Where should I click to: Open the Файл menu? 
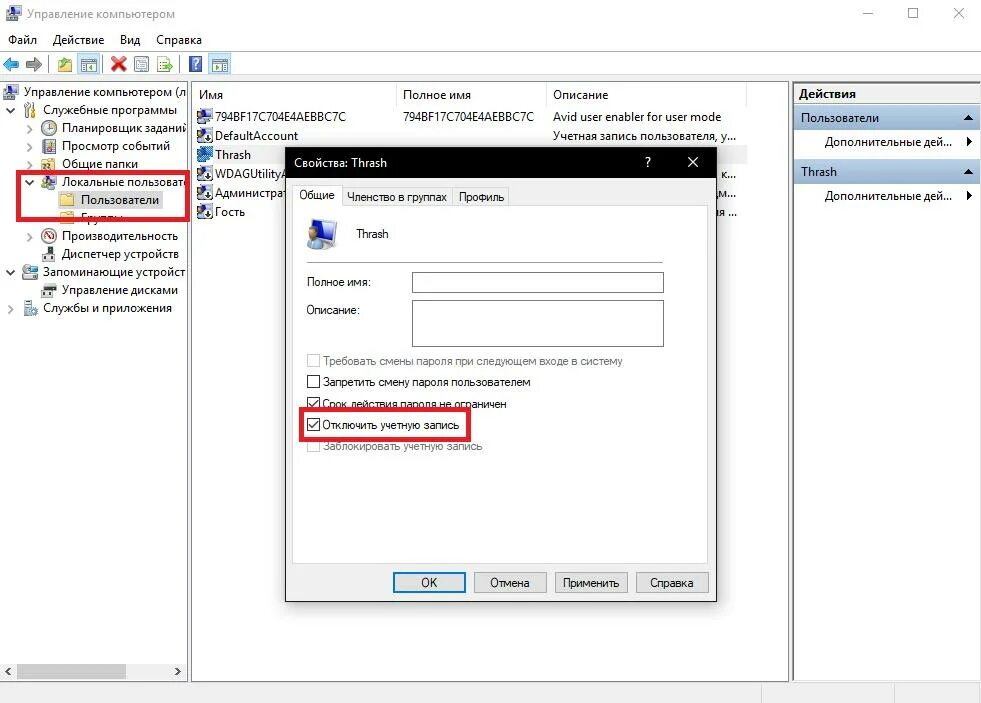point(23,40)
